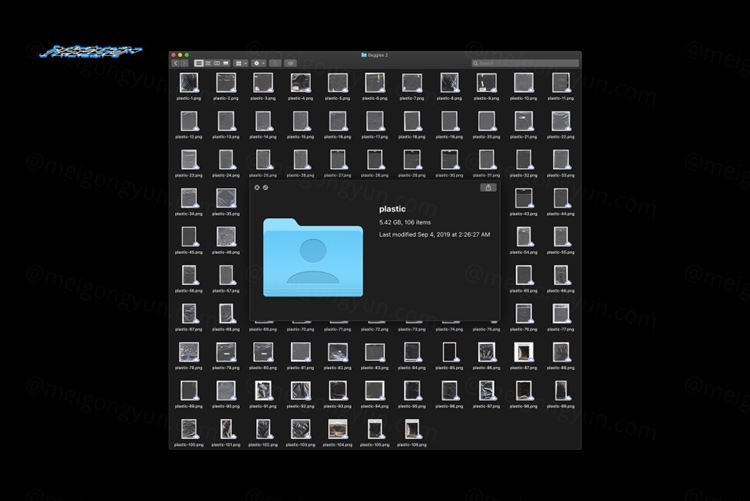Close the plastic Quick Look preview
Image resolution: width=750 pixels, height=501 pixels.
coord(257,187)
